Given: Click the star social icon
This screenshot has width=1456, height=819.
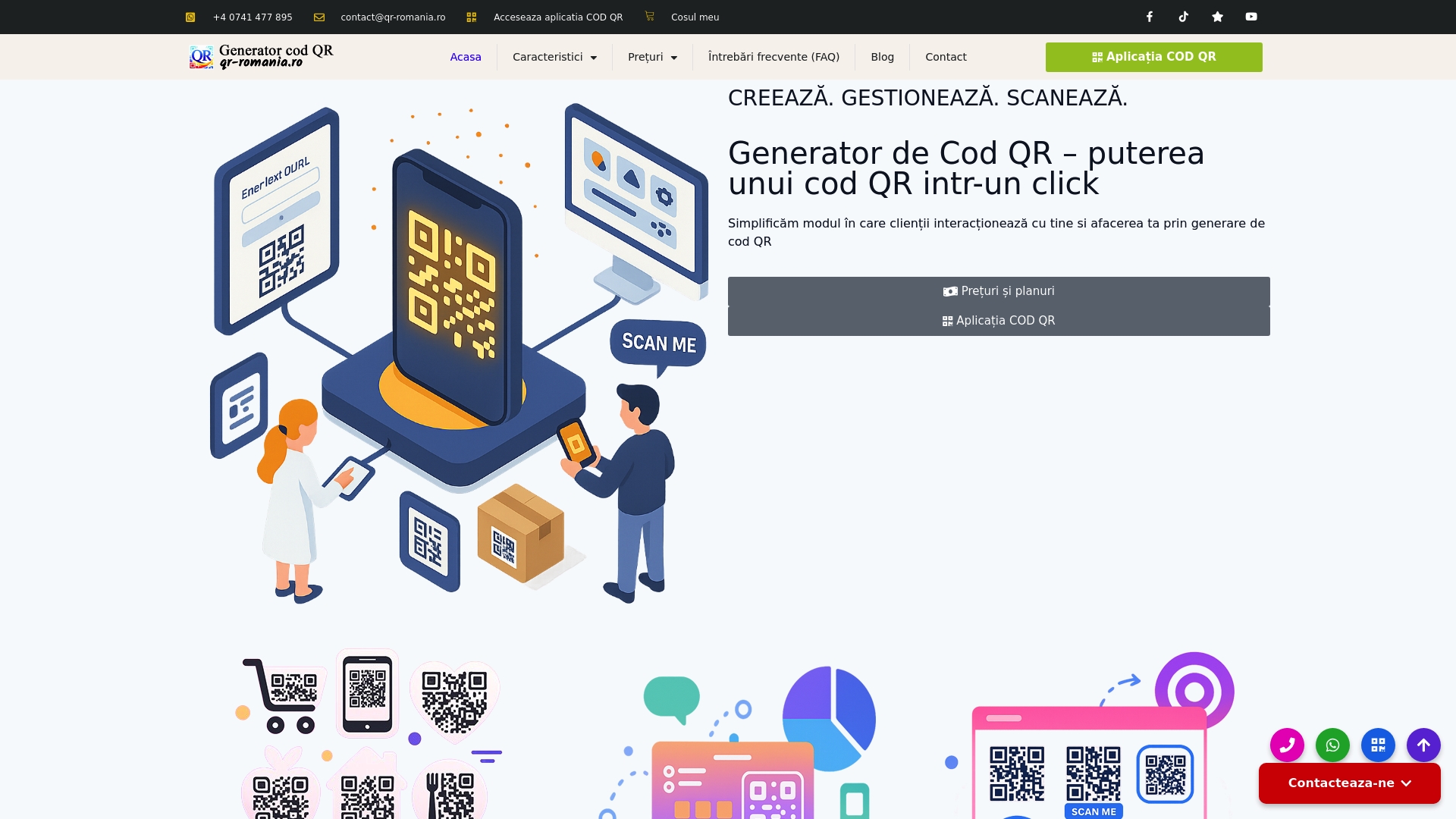Looking at the screenshot, I should [1217, 16].
